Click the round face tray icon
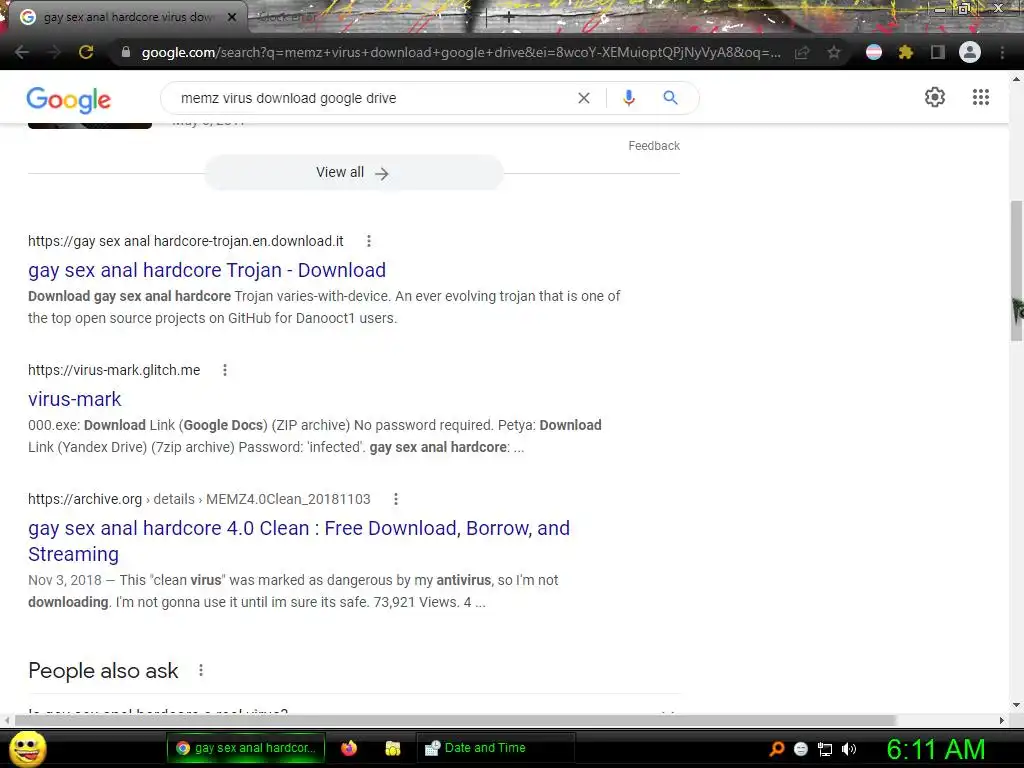 tap(801, 749)
